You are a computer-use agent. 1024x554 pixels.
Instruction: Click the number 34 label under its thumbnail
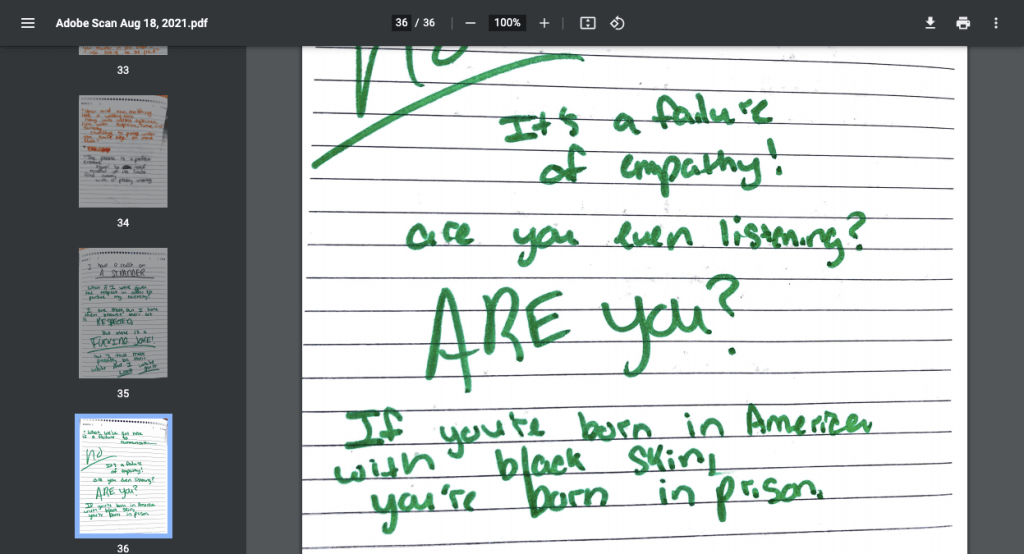coord(123,223)
